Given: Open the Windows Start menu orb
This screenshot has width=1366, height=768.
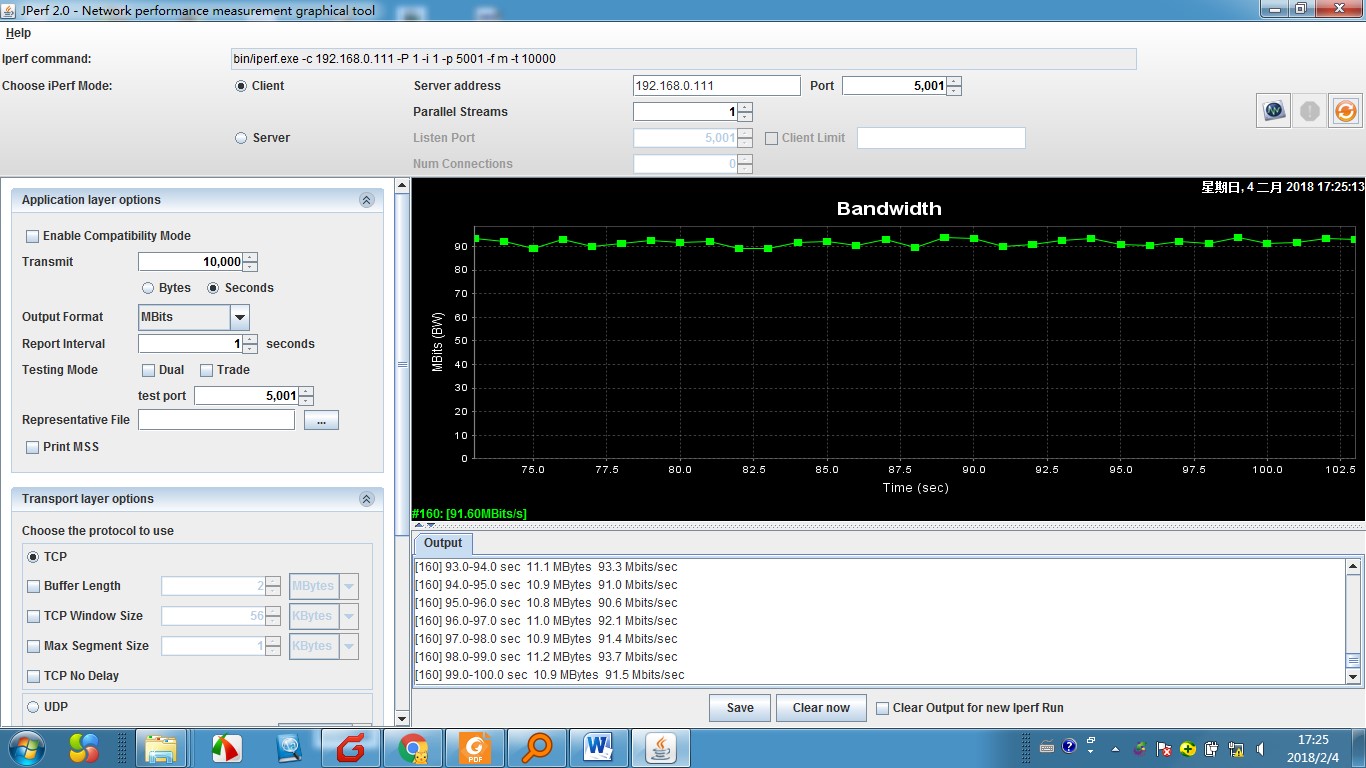Looking at the screenshot, I should (26, 748).
